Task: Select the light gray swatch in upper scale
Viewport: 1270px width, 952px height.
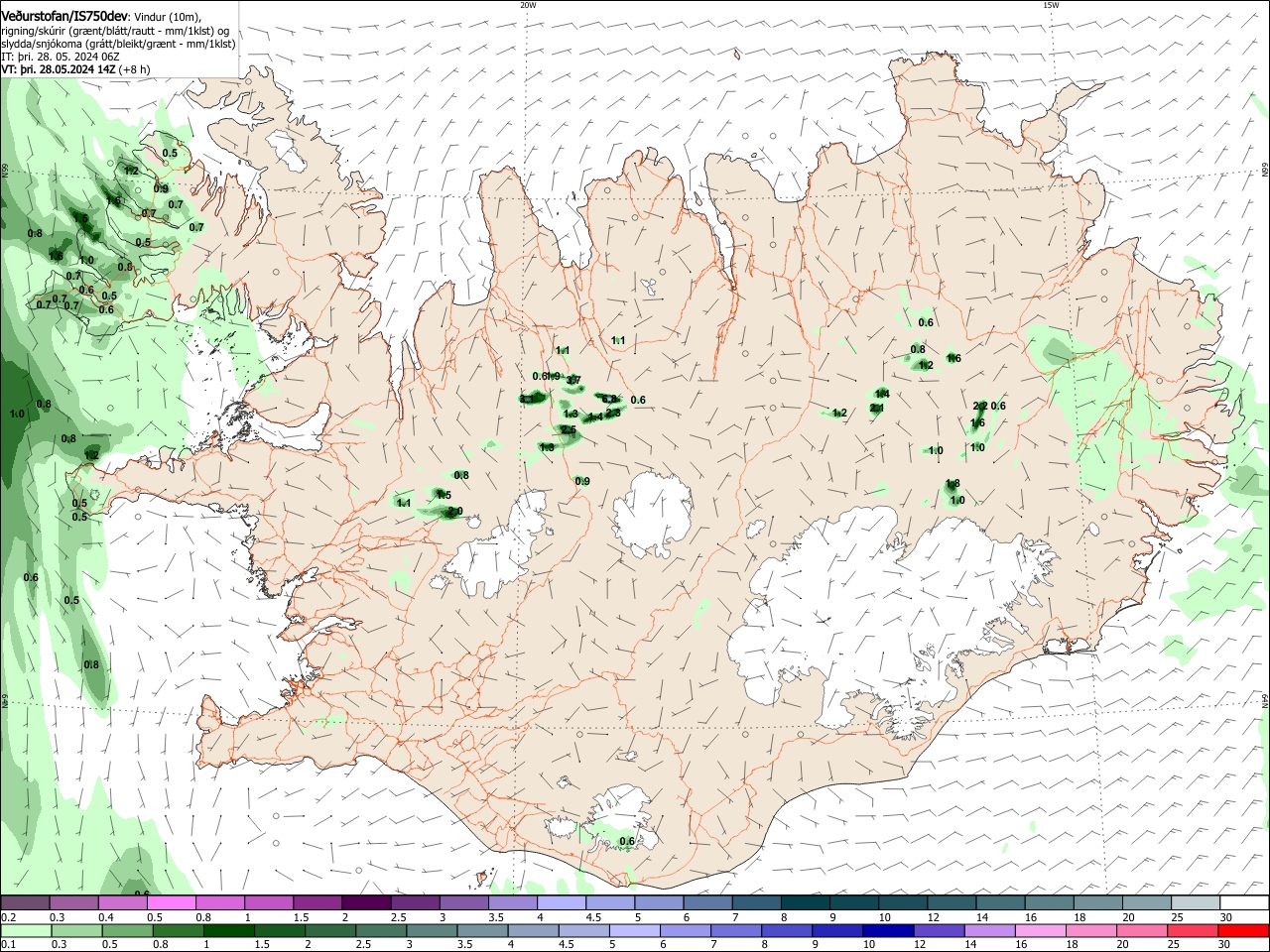Action: coord(1196,902)
